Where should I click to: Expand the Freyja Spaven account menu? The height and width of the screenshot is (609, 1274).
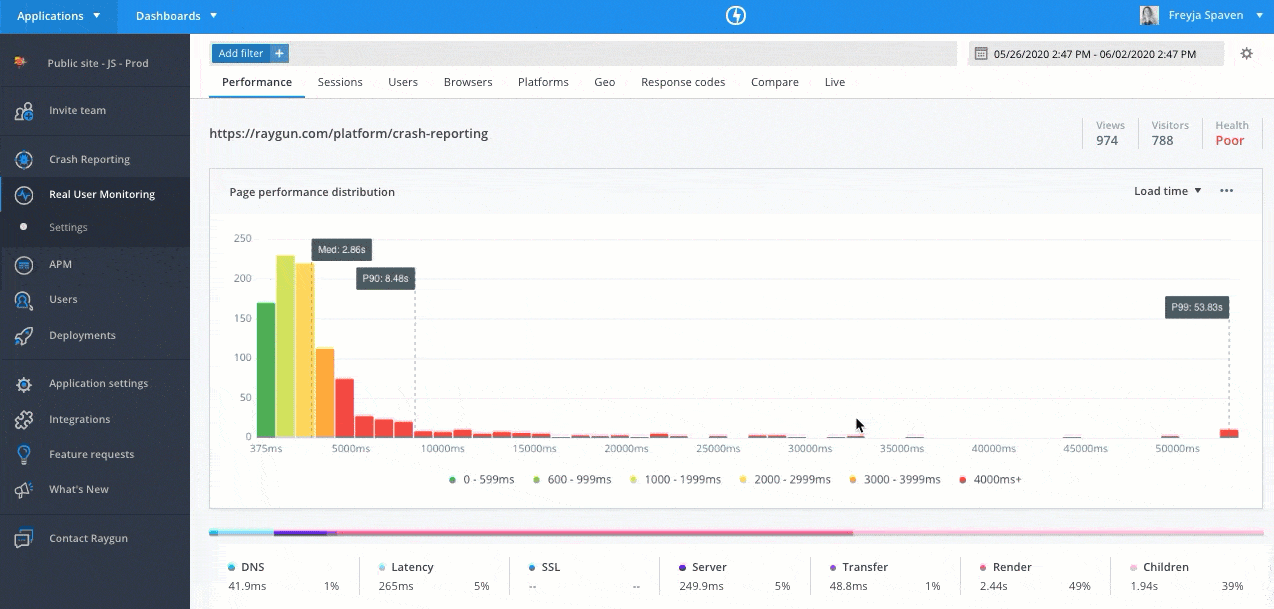click(1259, 16)
